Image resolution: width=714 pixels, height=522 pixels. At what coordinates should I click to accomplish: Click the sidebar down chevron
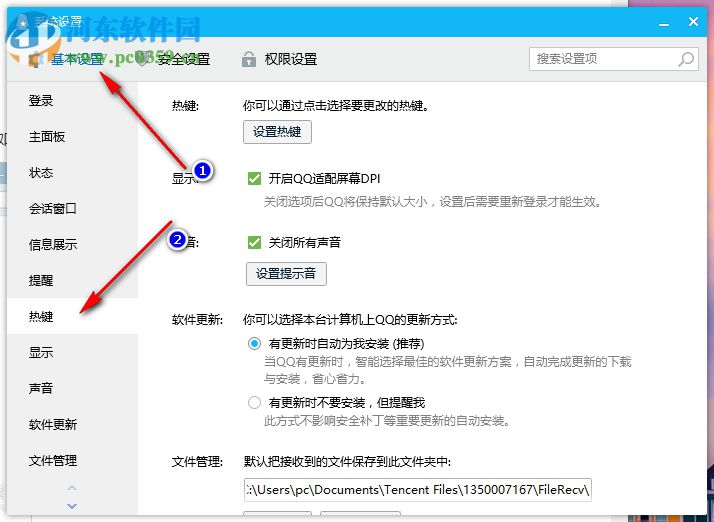72,506
